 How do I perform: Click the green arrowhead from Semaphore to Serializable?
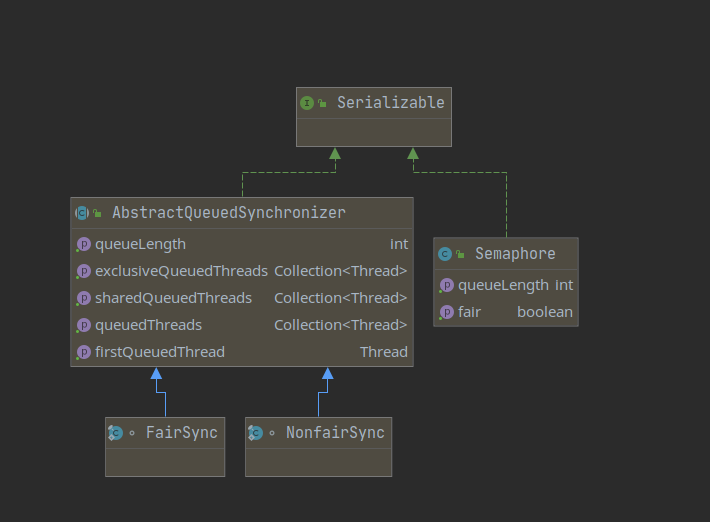coord(413,153)
